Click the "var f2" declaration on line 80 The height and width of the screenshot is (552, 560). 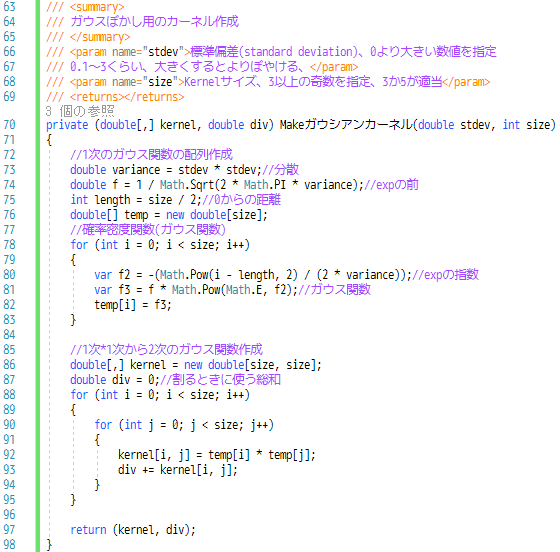pos(112,275)
